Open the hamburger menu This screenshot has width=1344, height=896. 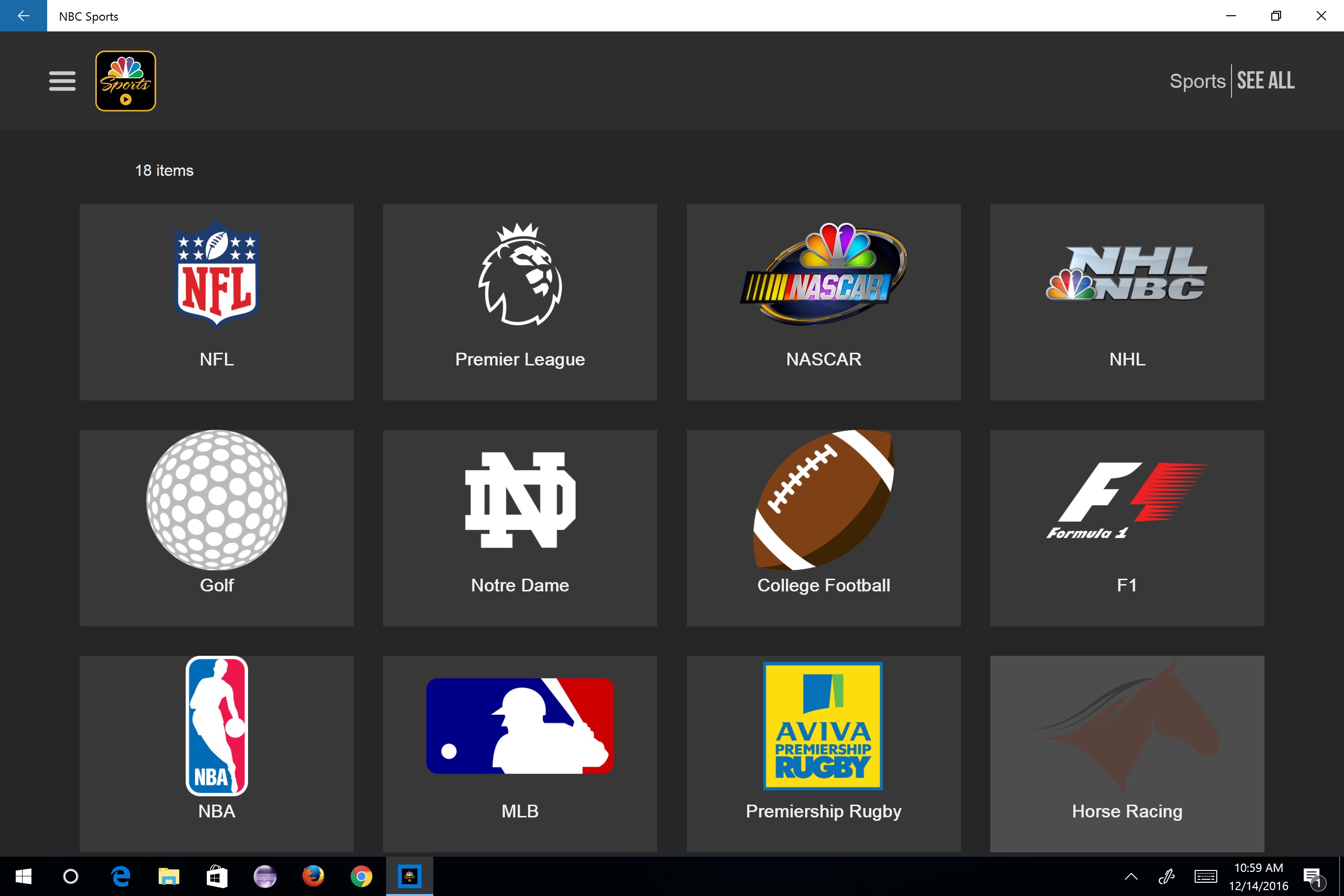click(x=61, y=81)
